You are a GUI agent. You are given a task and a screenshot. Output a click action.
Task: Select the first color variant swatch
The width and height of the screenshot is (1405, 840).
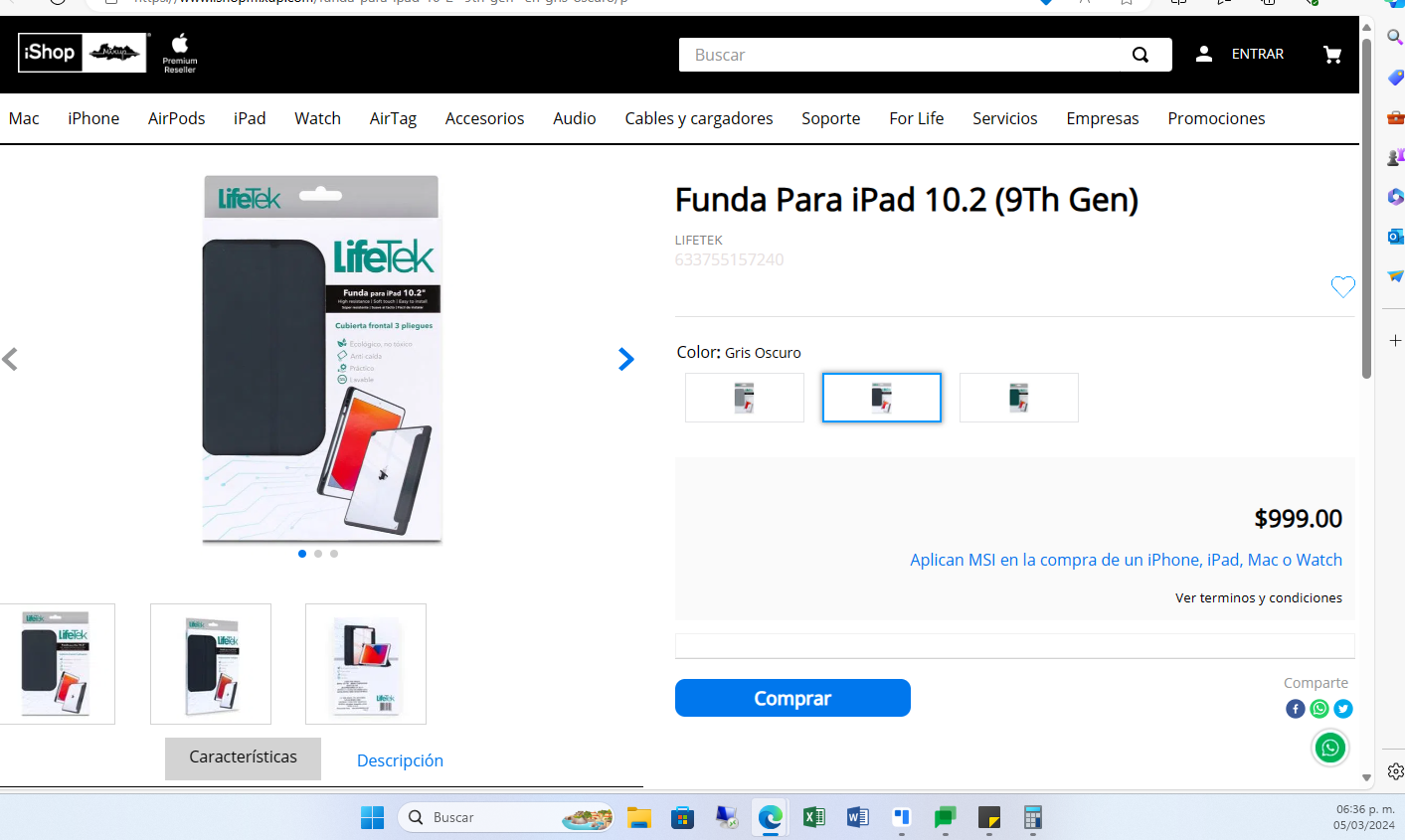(745, 398)
